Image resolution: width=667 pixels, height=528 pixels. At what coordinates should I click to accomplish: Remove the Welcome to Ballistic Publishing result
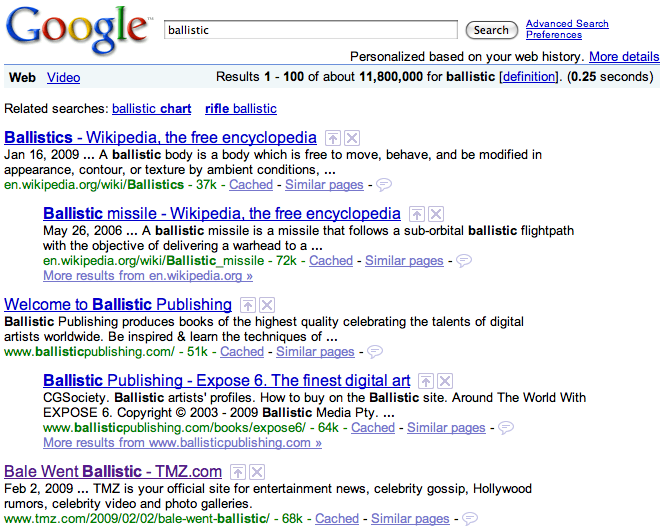pyautogui.click(x=267, y=305)
